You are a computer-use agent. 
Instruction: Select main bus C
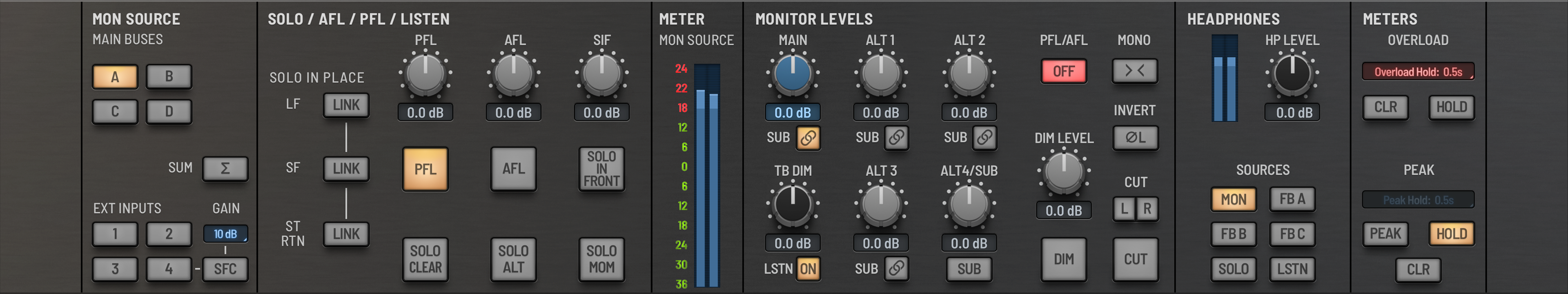coord(115,111)
